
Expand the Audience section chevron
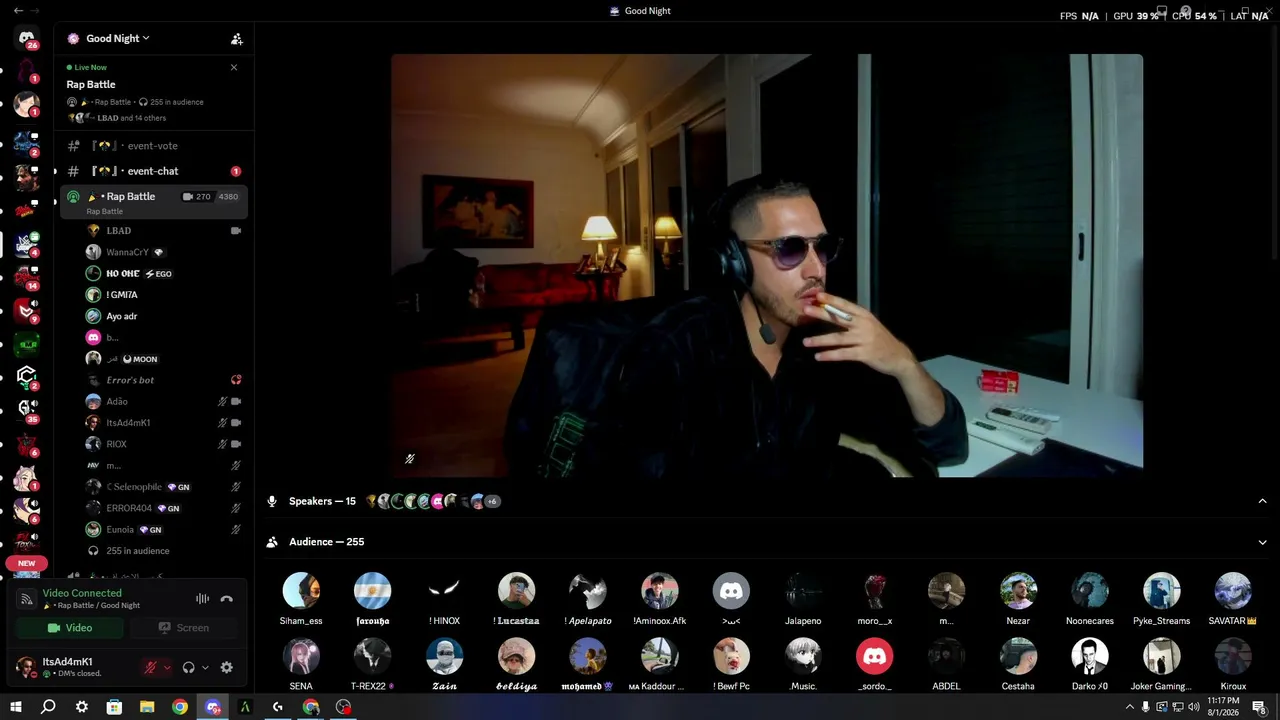[1262, 542]
